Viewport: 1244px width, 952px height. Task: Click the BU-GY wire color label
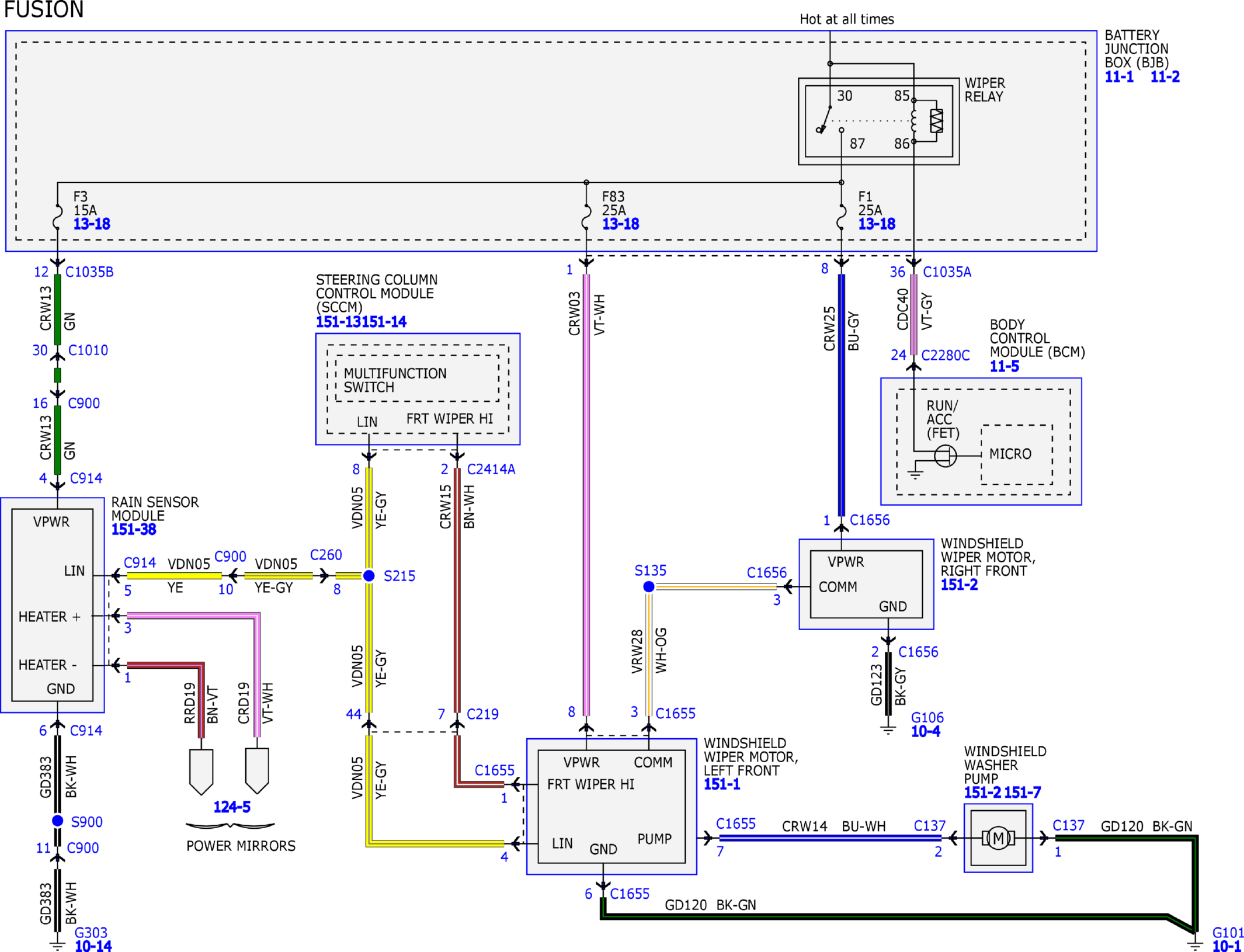(853, 331)
